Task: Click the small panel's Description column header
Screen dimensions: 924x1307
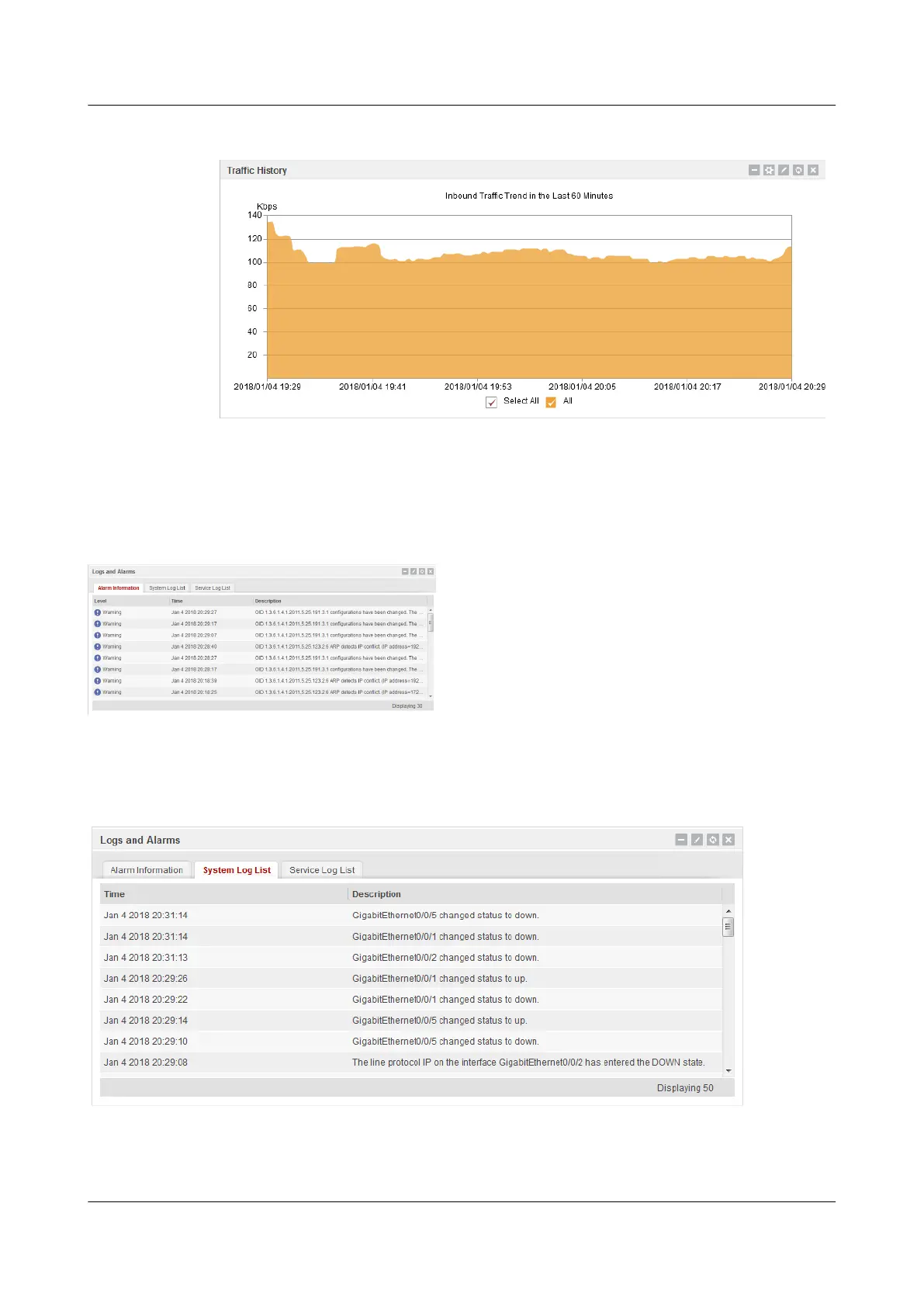Action: (x=340, y=601)
